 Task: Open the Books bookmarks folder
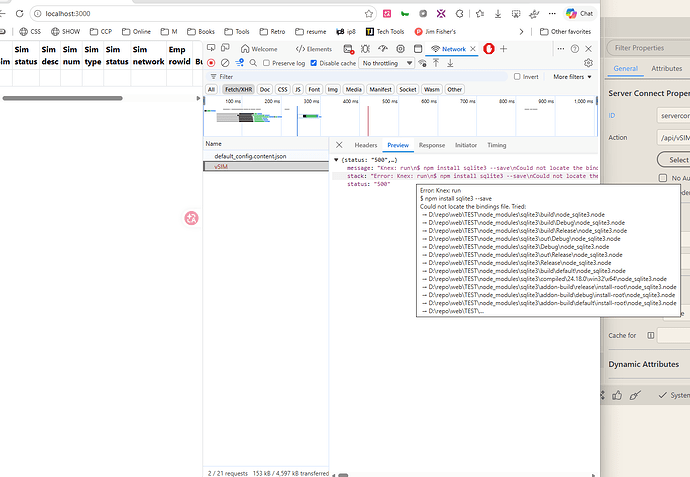coord(201,32)
